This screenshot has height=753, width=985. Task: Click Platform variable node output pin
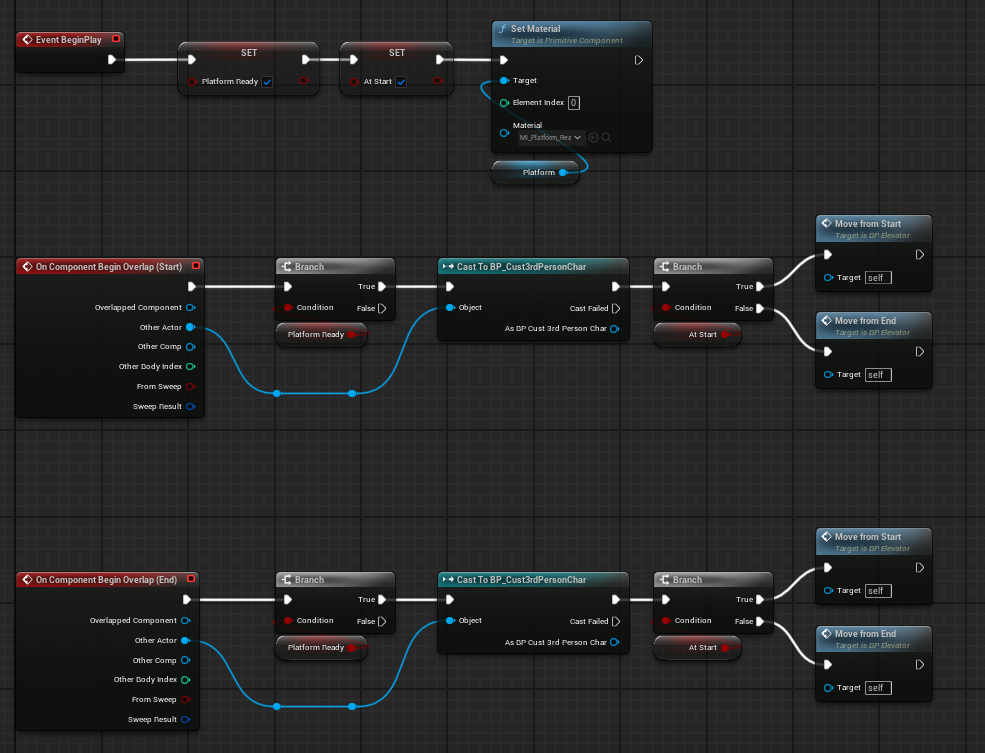(563, 173)
